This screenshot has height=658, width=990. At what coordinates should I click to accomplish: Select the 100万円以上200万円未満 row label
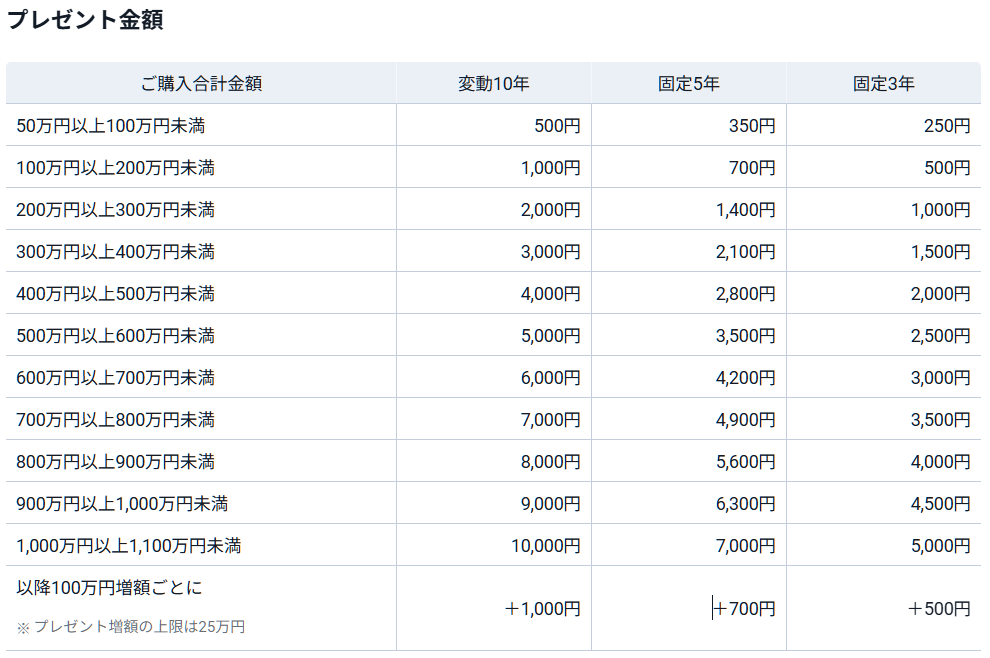(x=115, y=168)
